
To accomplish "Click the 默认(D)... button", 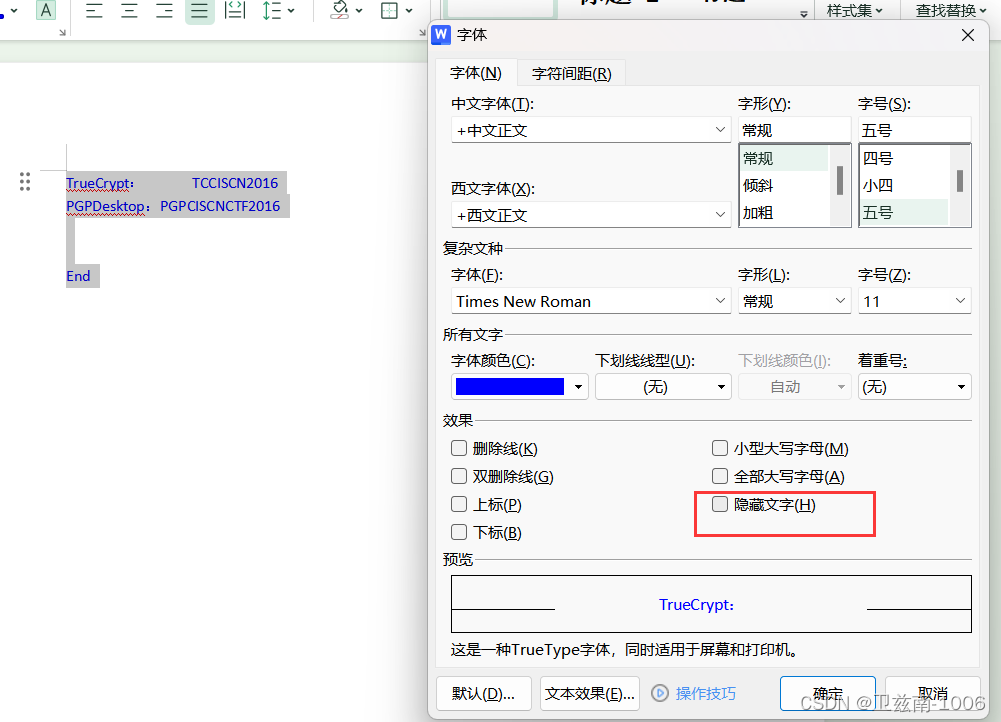I will click(x=483, y=693).
